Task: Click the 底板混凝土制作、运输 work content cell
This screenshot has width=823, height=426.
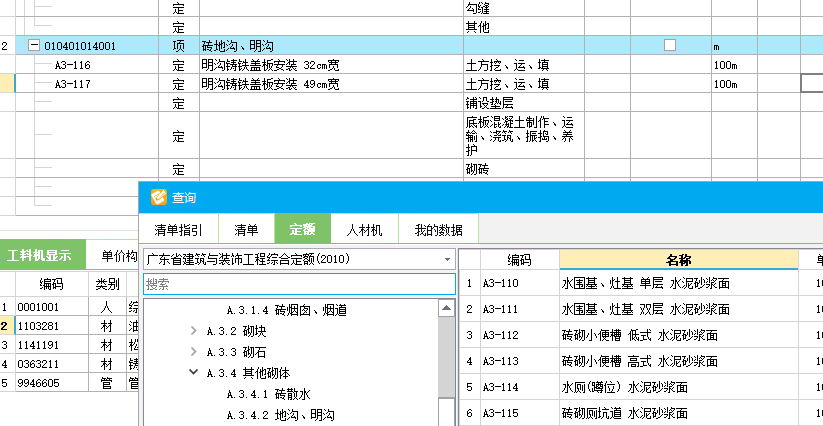Action: (x=524, y=135)
